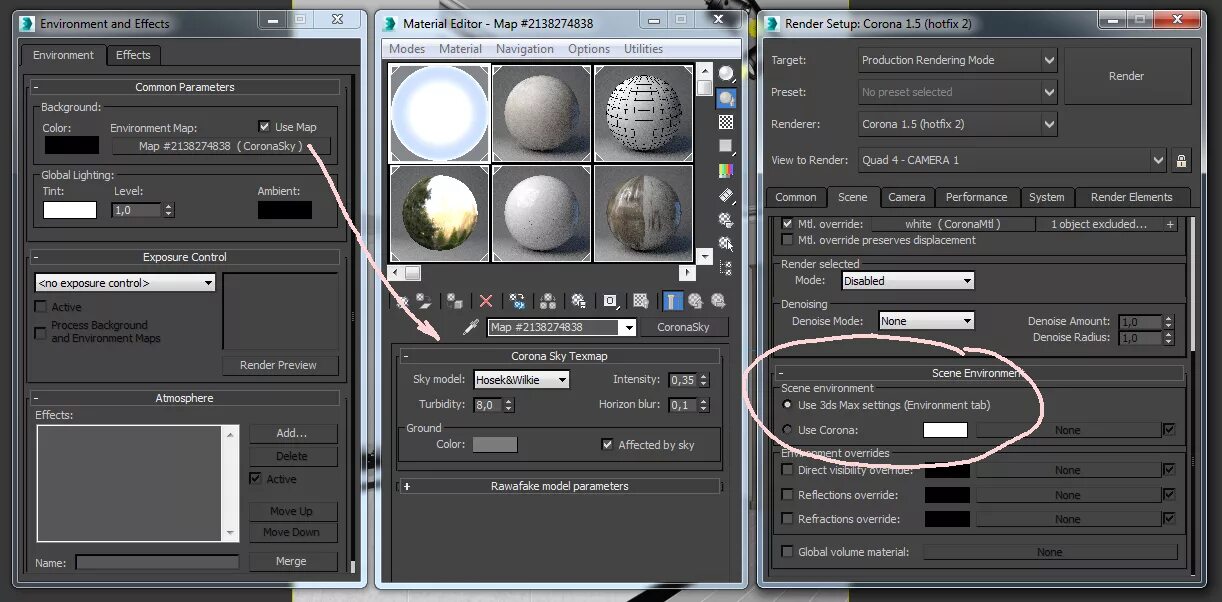
Task: Open the Utilities menu in Material Editor
Action: 643,49
